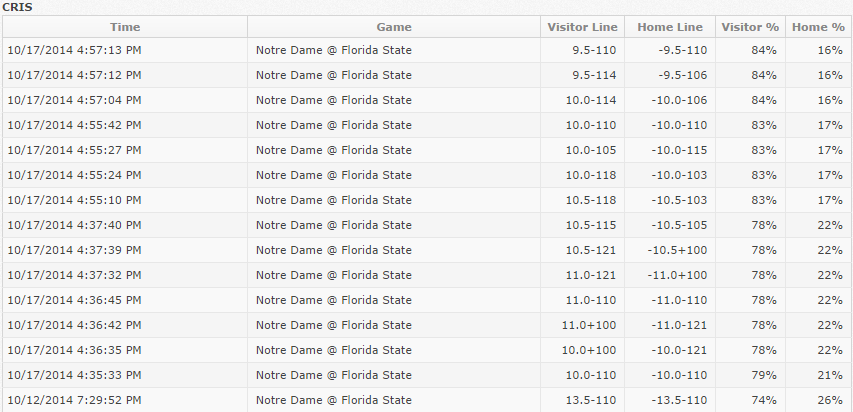Select the Visitor Line column header
Viewport: 853px width, 412px height.
point(582,27)
